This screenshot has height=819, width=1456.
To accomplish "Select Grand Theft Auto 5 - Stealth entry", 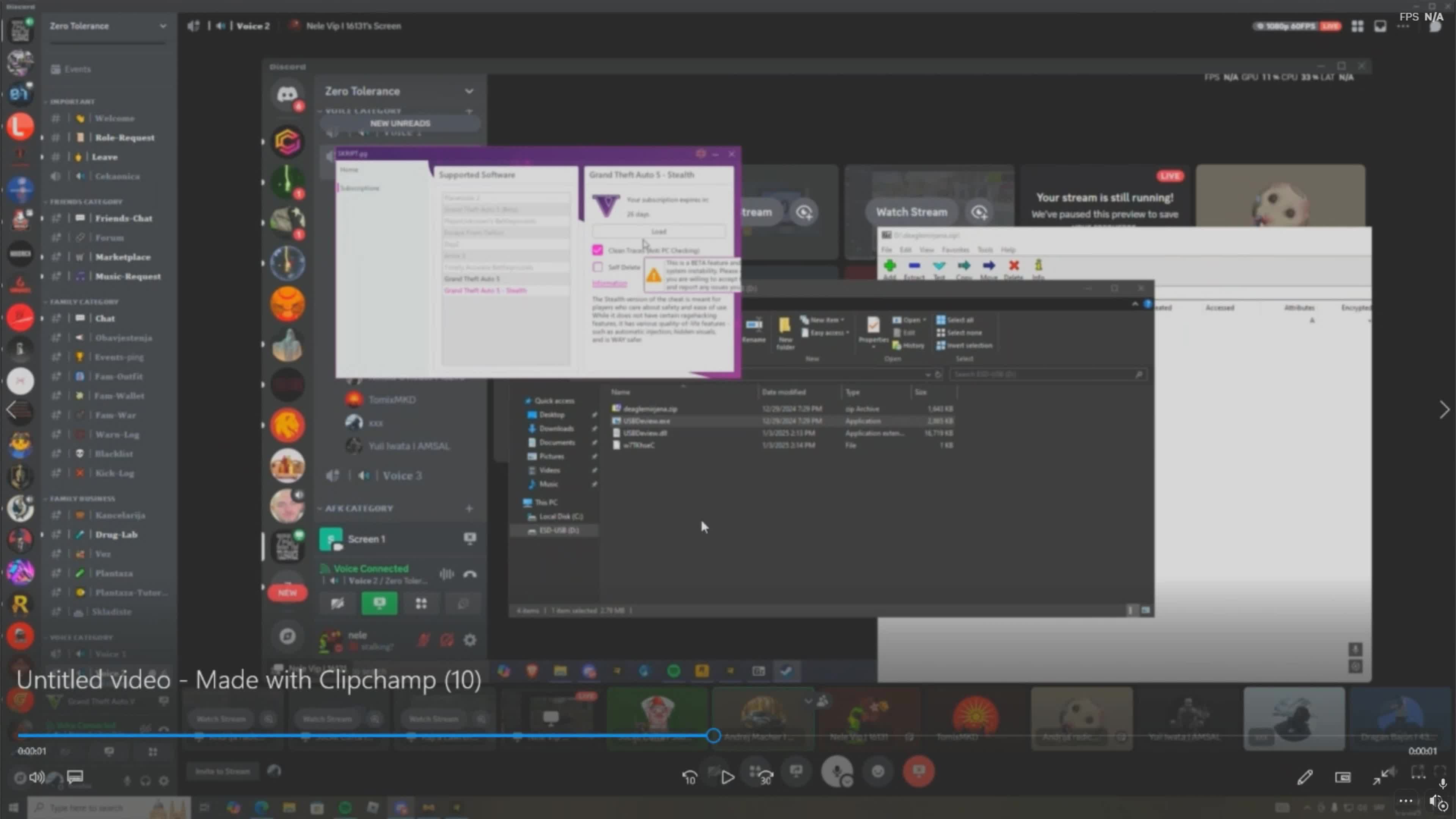I will coord(485,290).
